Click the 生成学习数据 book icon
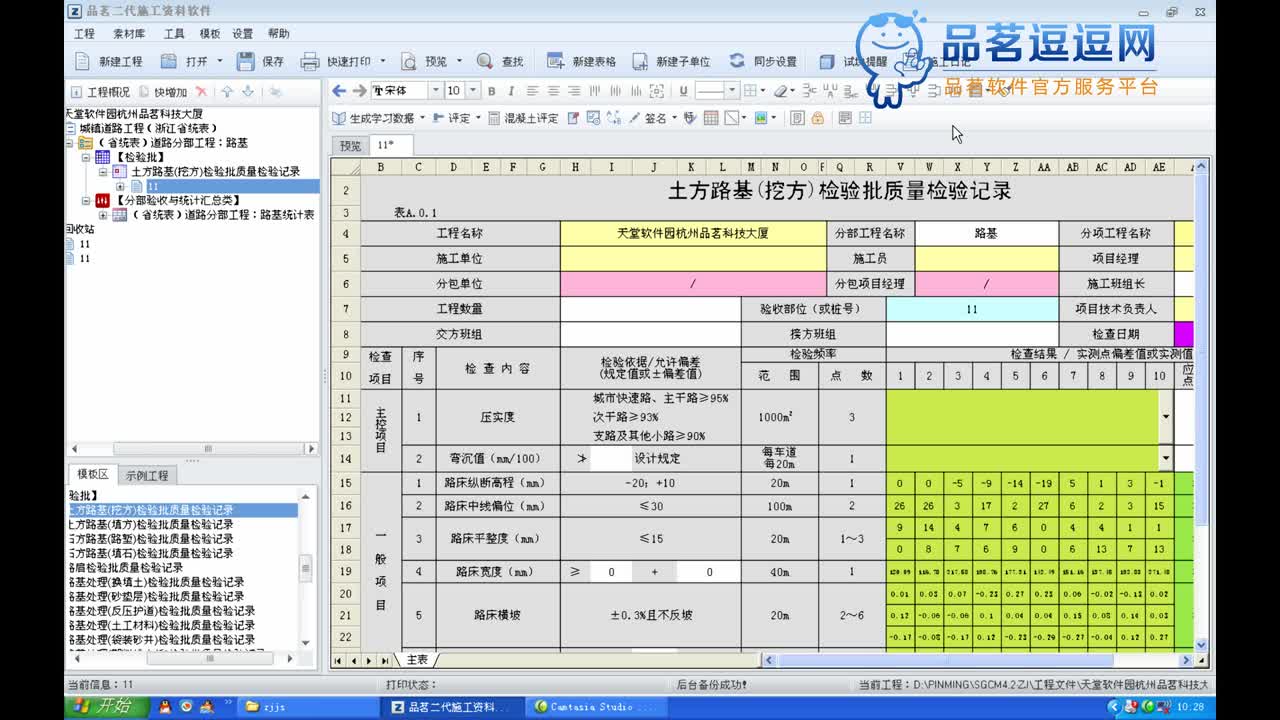The image size is (1280, 720). (339, 118)
